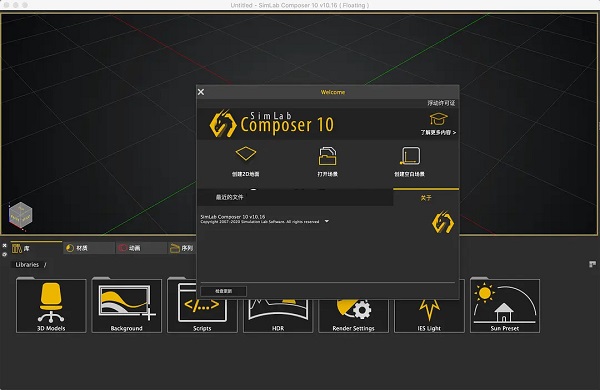Click the 浮动许可证 floating license label
The height and width of the screenshot is (390, 600).
coord(441,103)
